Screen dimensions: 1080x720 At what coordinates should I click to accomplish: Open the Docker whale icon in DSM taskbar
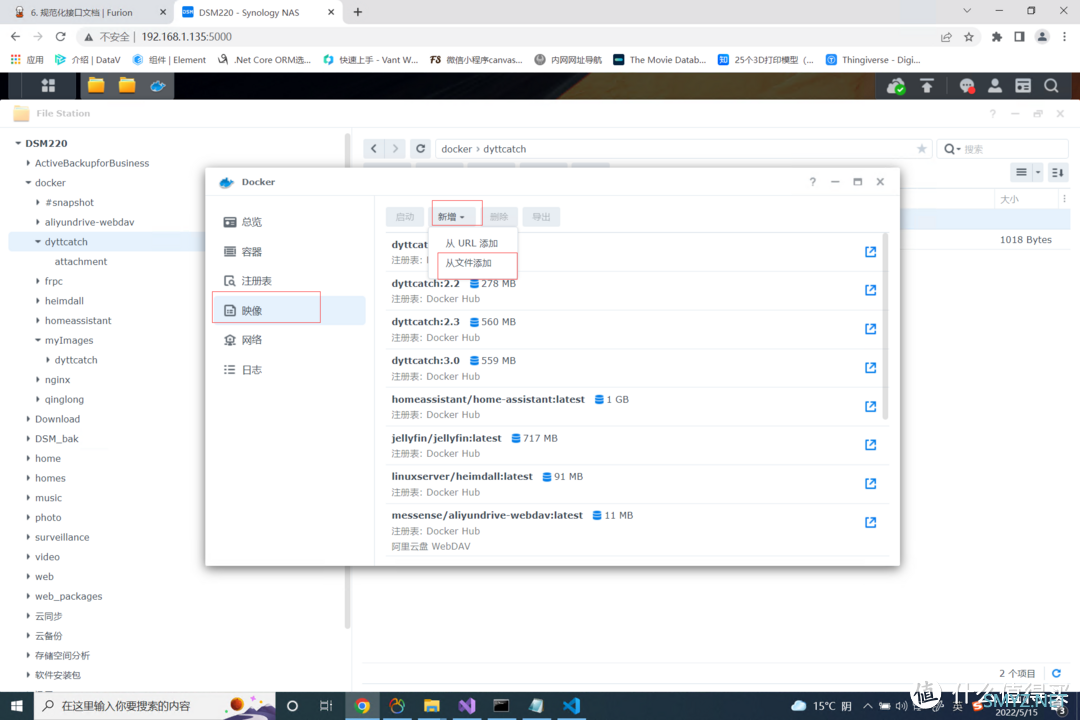(x=158, y=86)
